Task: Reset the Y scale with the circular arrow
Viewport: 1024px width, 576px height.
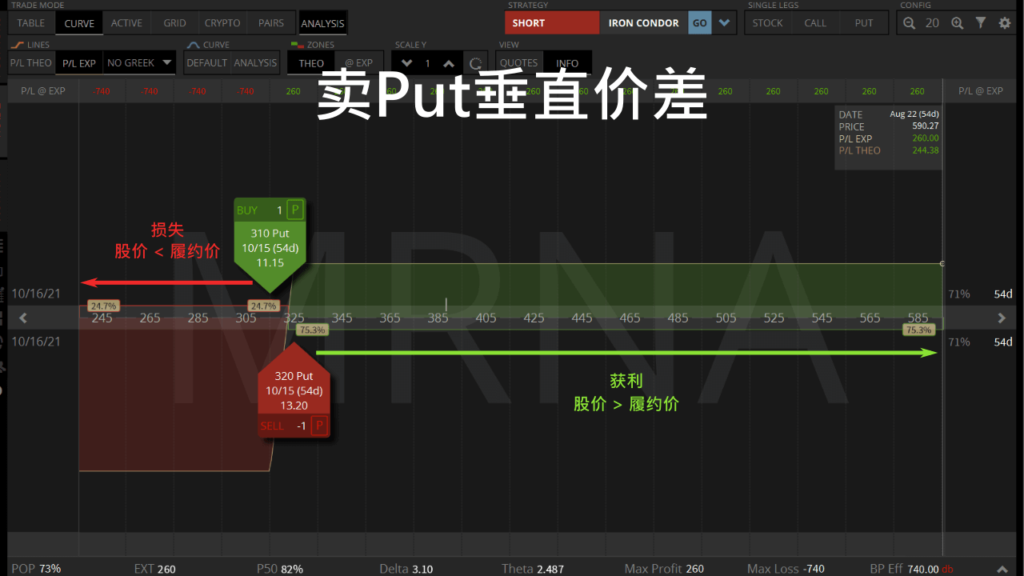Action: 475,63
